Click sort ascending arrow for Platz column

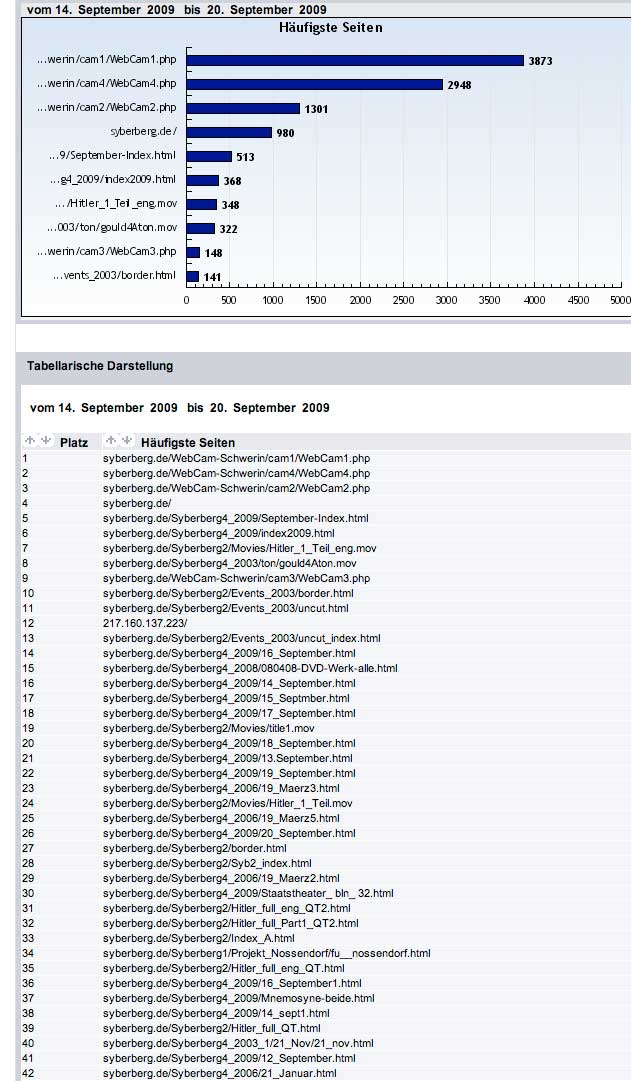29,441
